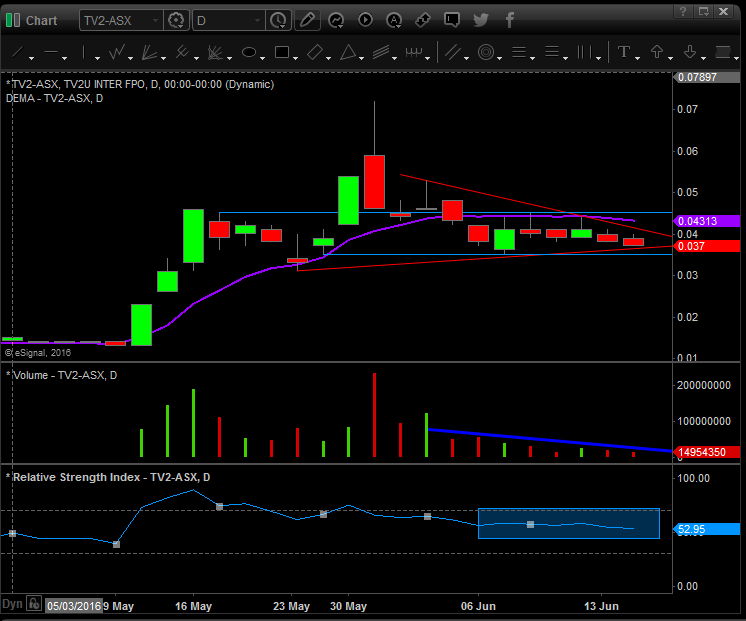Share chart via Facebook icon
Image resolution: width=746 pixels, height=621 pixels.
[x=510, y=20]
